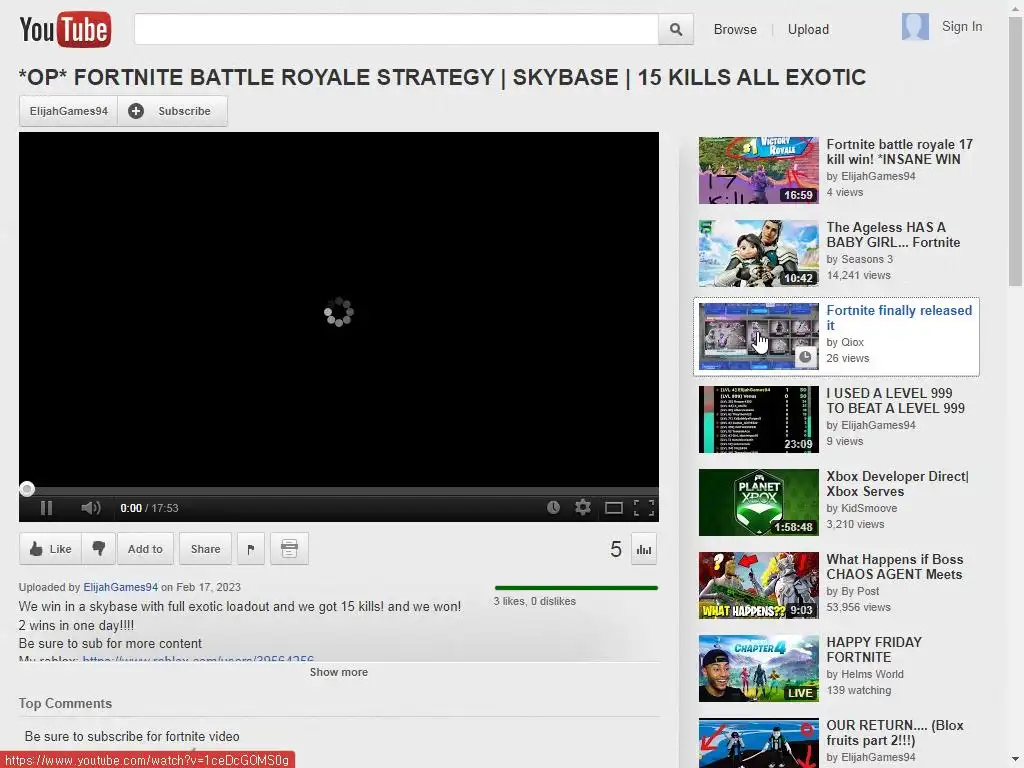Screen dimensions: 1024x768
Task: Click '139 watching' text
Action: (858, 690)
